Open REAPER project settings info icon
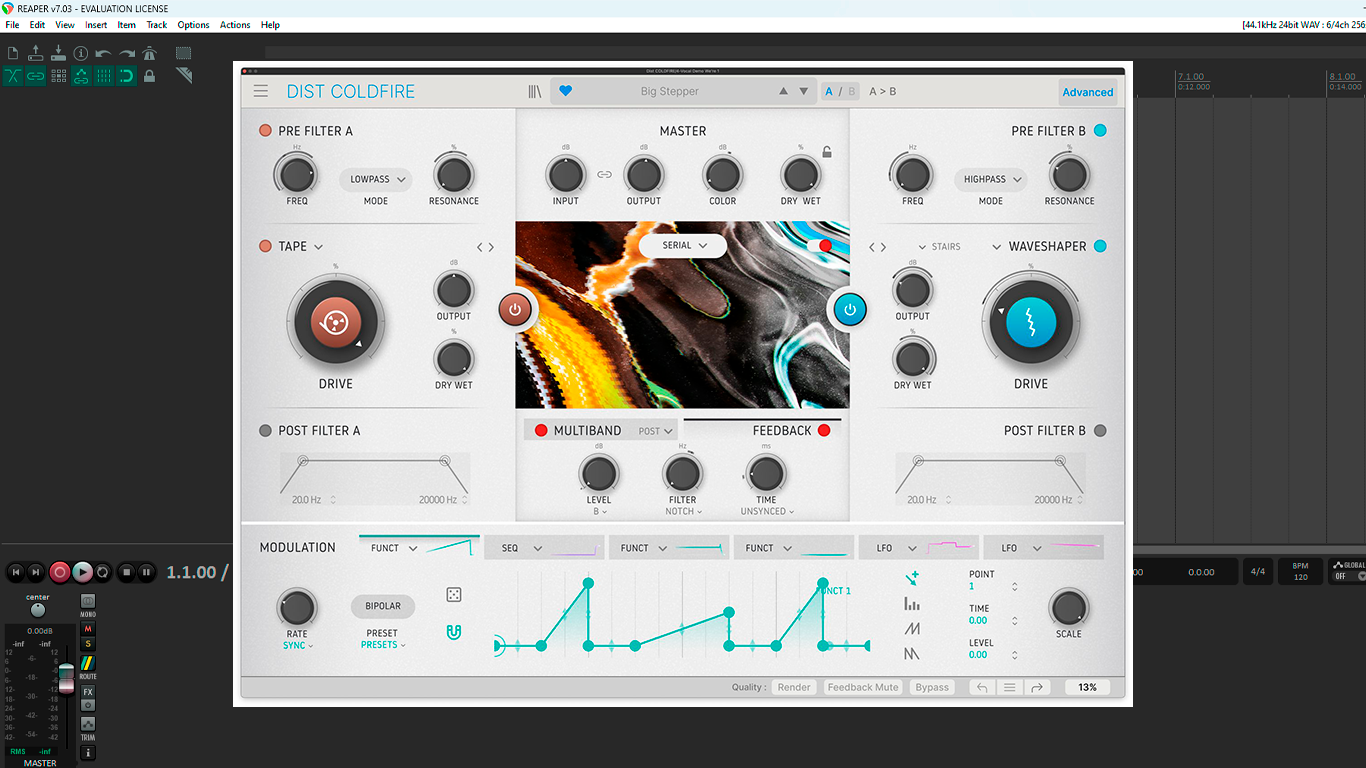The image size is (1366, 768). pos(81,53)
